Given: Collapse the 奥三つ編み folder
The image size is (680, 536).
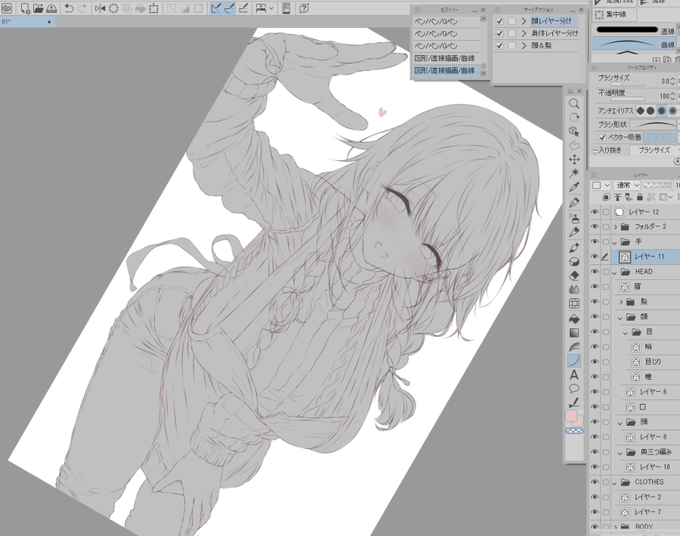Looking at the screenshot, I should 620,453.
